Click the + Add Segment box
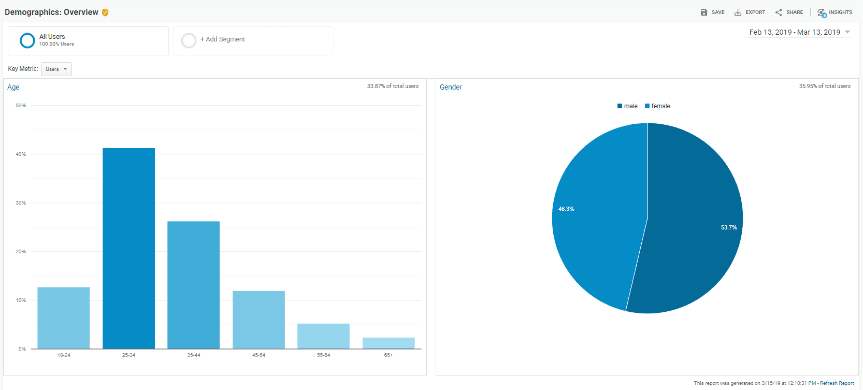The image size is (863, 390). pyautogui.click(x=253, y=41)
